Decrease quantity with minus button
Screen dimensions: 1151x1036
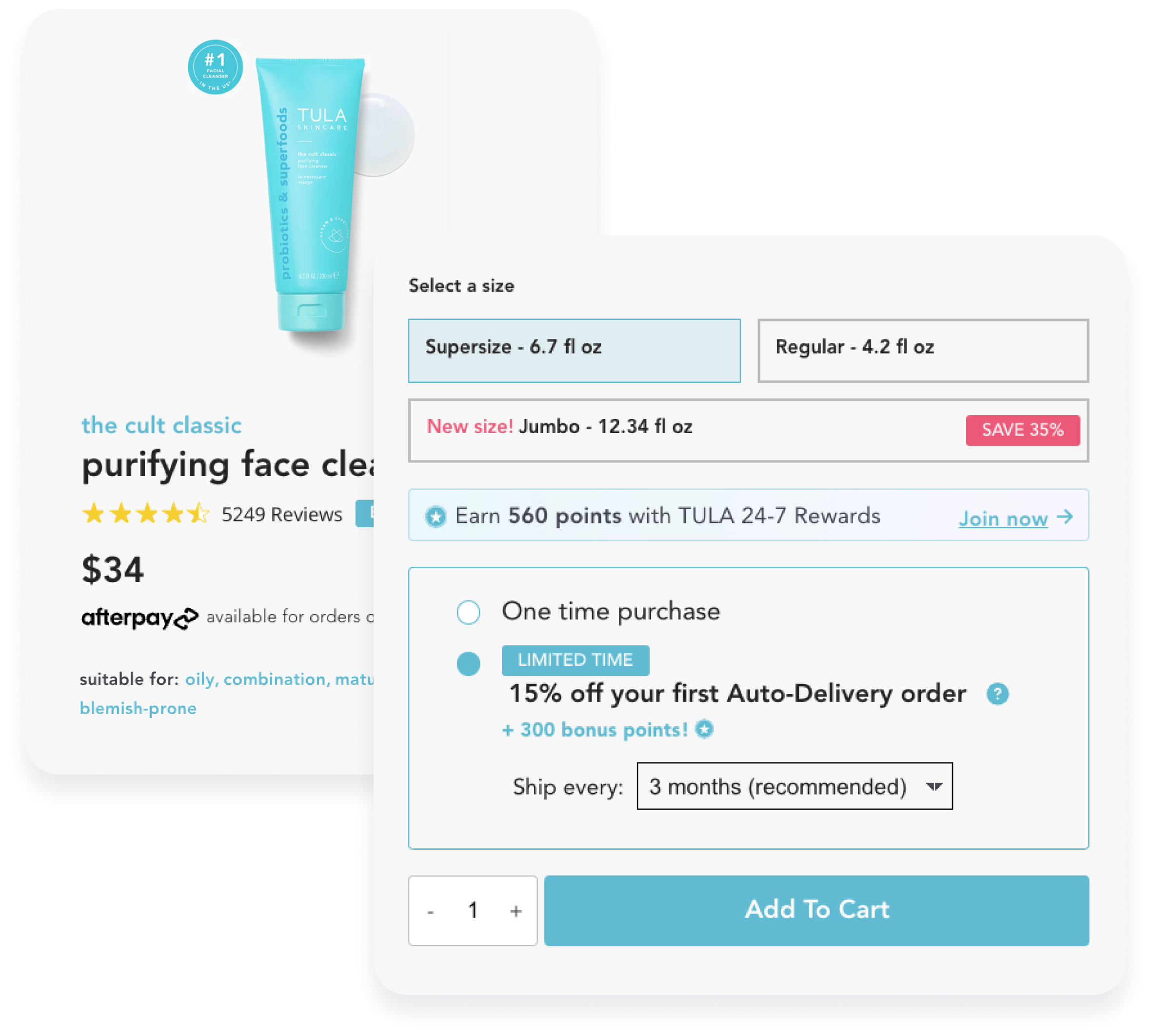[x=430, y=911]
